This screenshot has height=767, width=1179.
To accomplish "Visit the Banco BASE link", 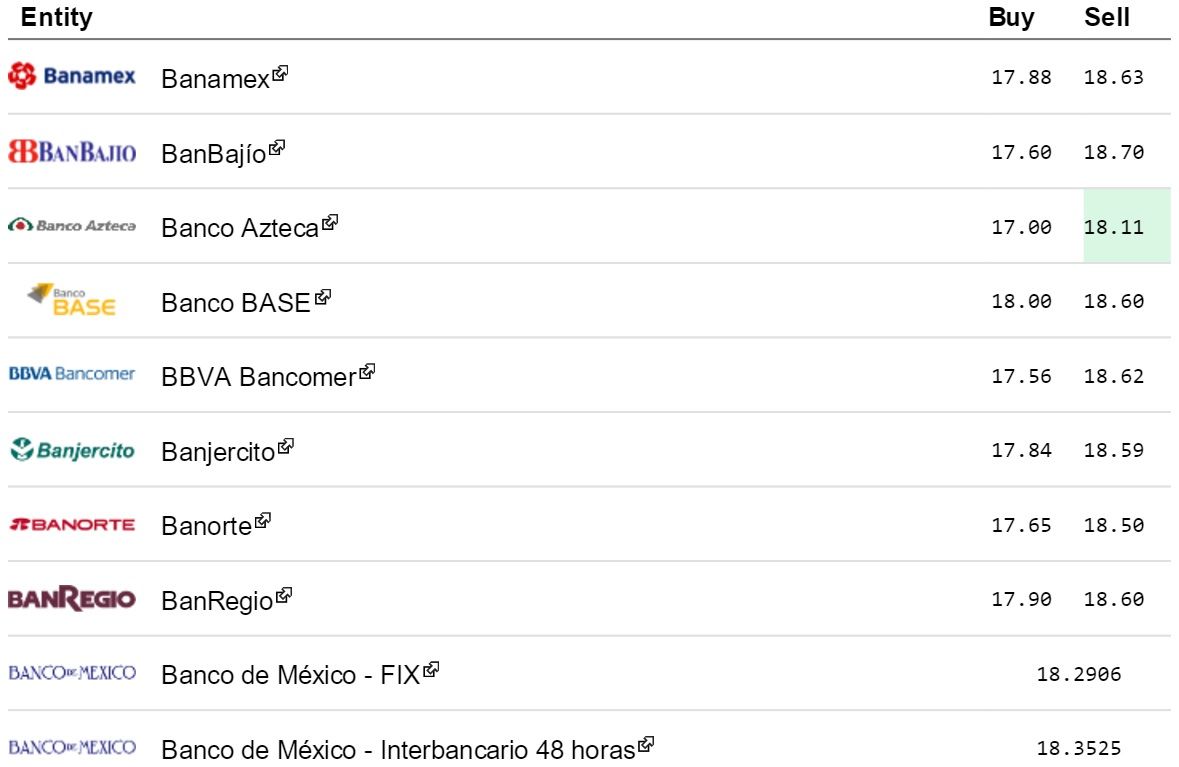I will pyautogui.click(x=236, y=302).
